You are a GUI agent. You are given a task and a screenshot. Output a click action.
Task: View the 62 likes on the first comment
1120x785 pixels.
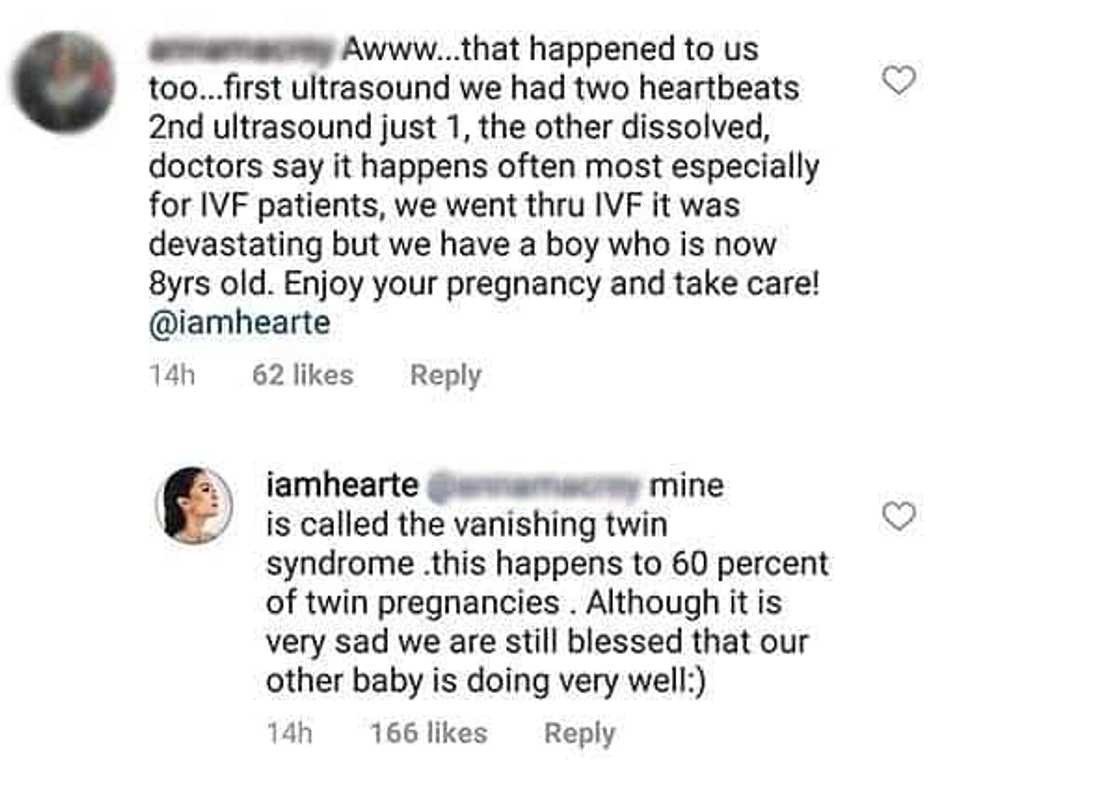pos(302,376)
